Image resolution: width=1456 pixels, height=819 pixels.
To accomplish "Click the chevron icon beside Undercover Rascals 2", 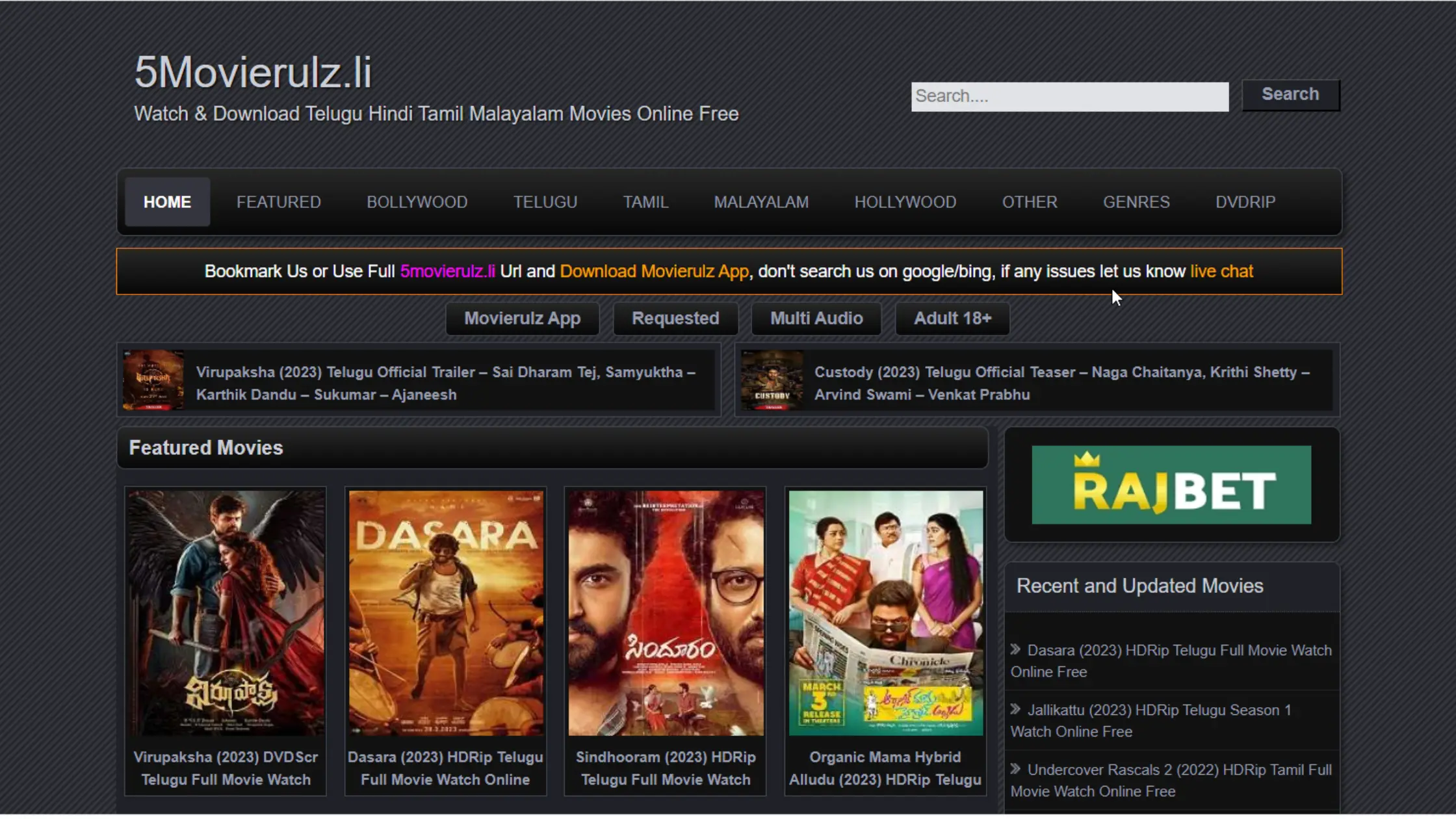I will [1016, 769].
